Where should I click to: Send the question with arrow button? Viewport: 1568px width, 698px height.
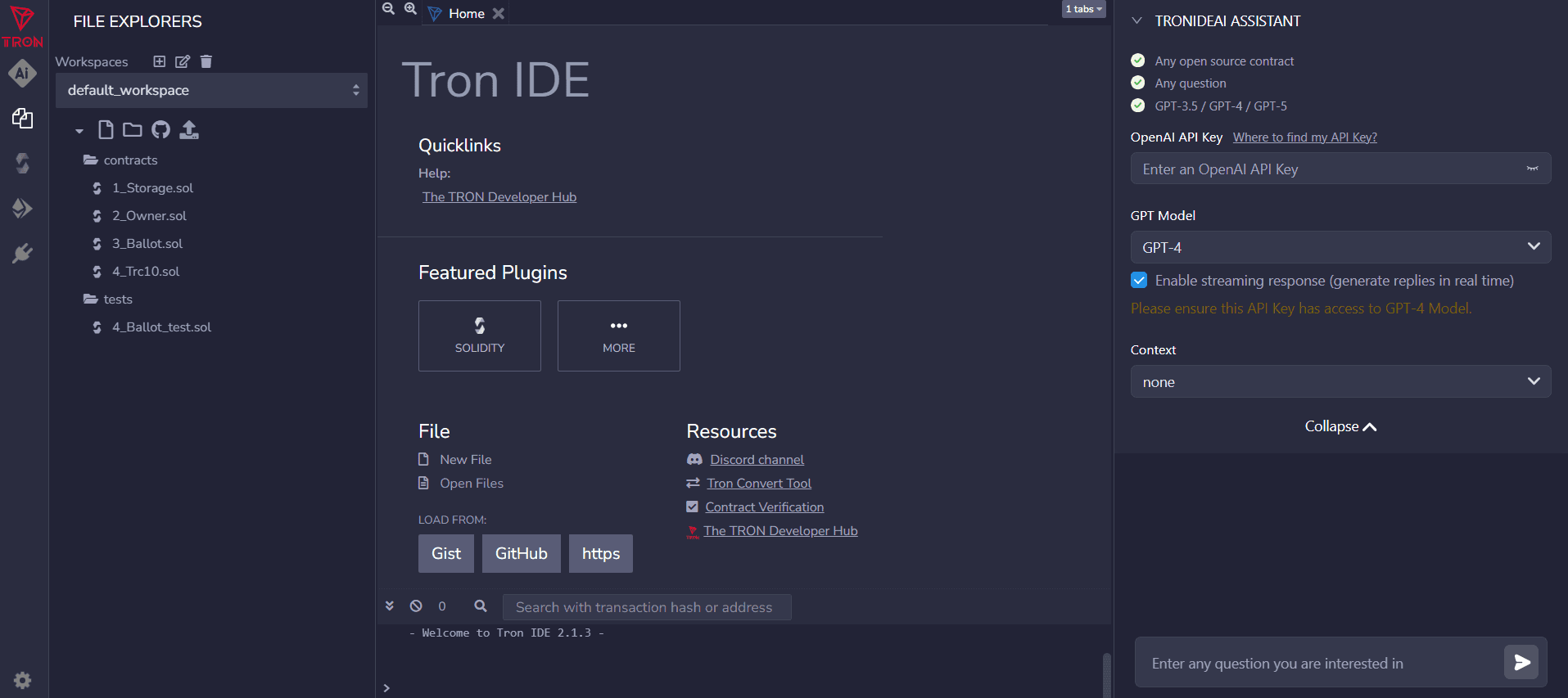tap(1521, 662)
